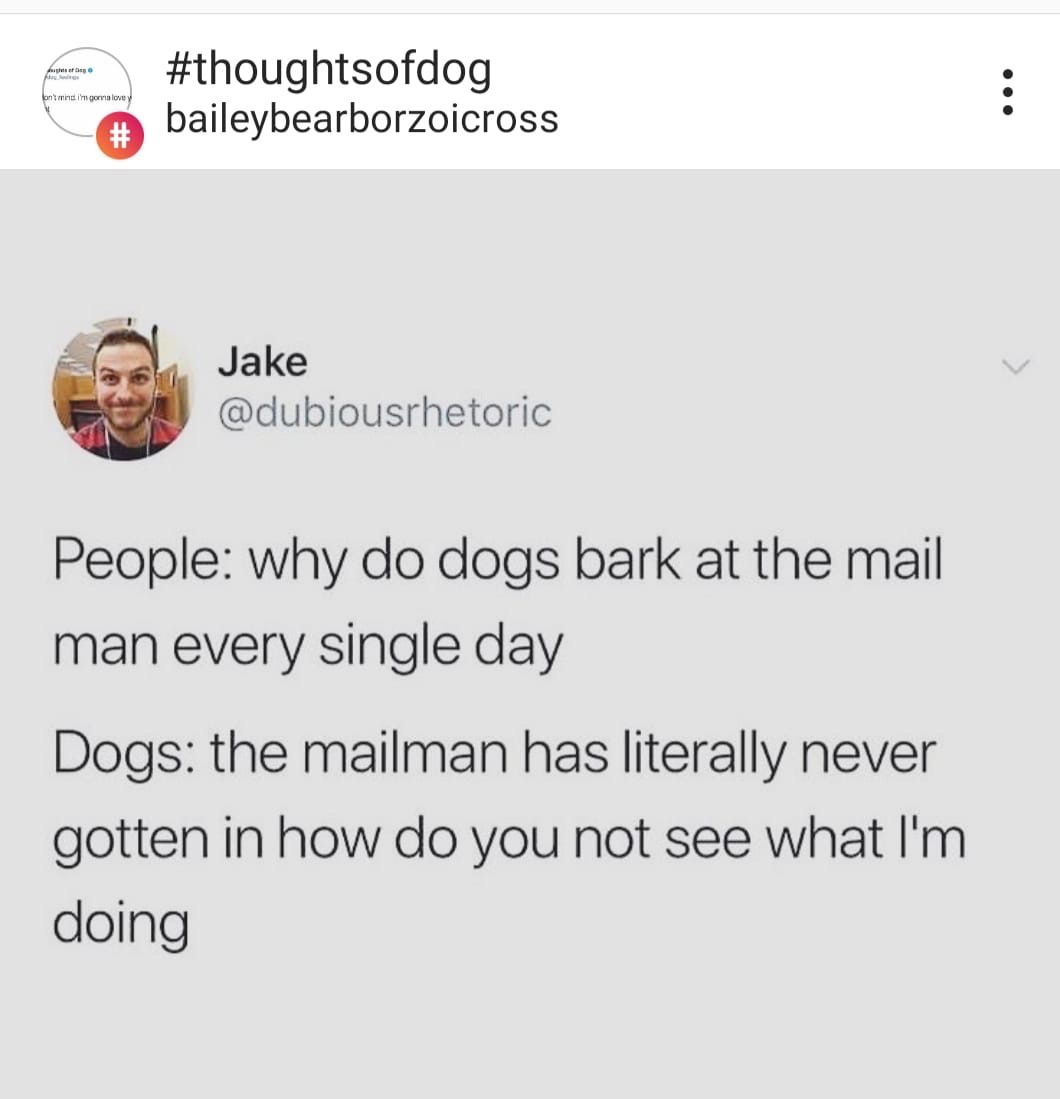Tap the orange hashtag badge icon

click(x=120, y=135)
